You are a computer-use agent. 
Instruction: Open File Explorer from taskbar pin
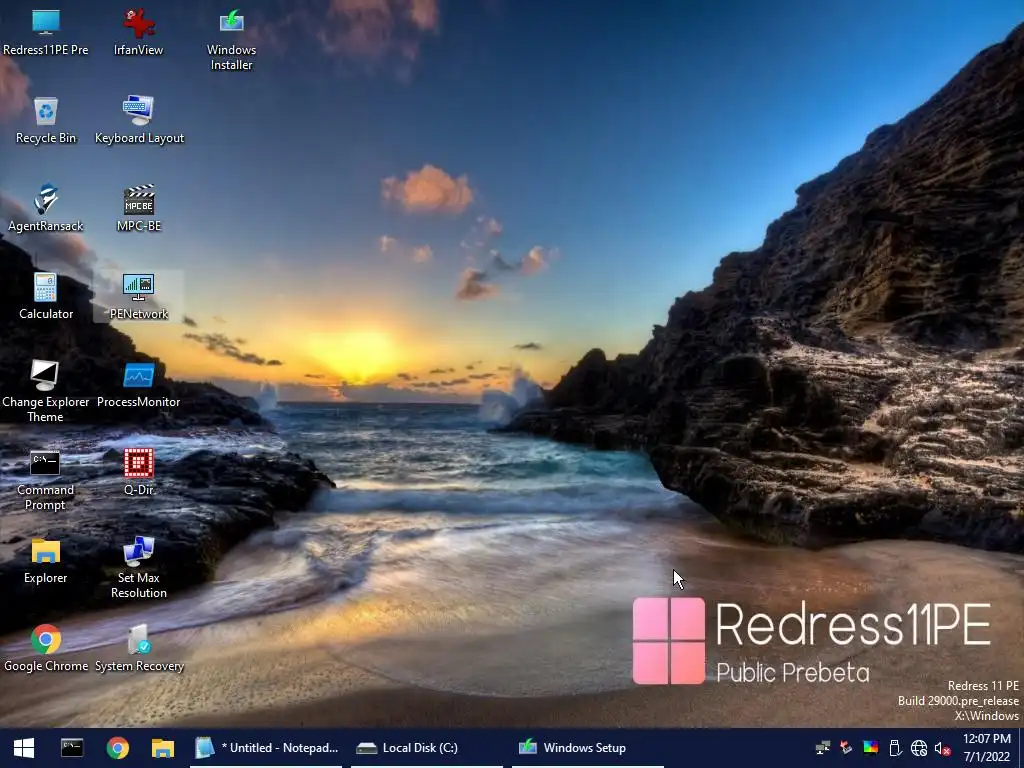[163, 748]
